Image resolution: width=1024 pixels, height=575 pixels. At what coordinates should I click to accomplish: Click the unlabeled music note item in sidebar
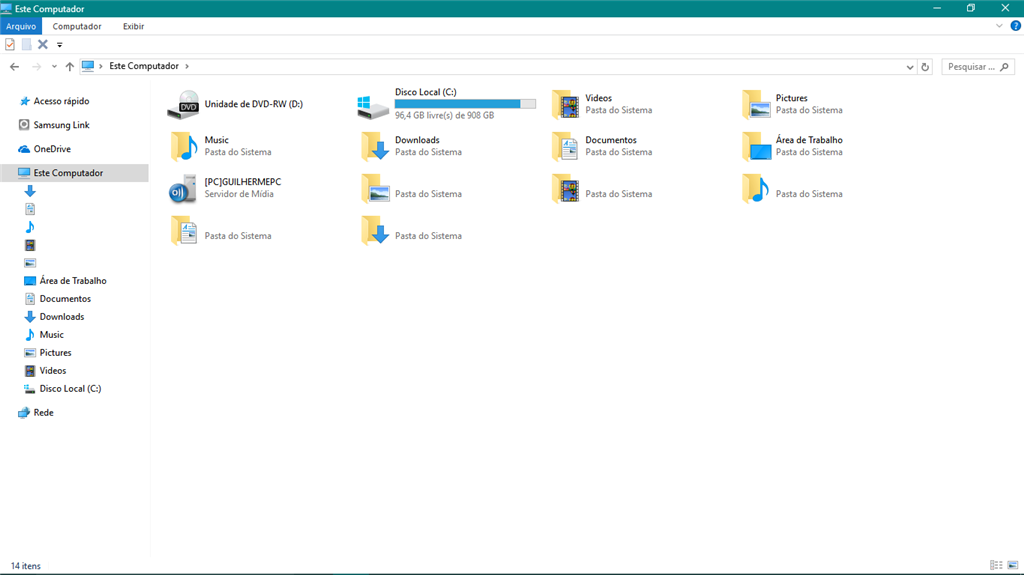point(30,227)
